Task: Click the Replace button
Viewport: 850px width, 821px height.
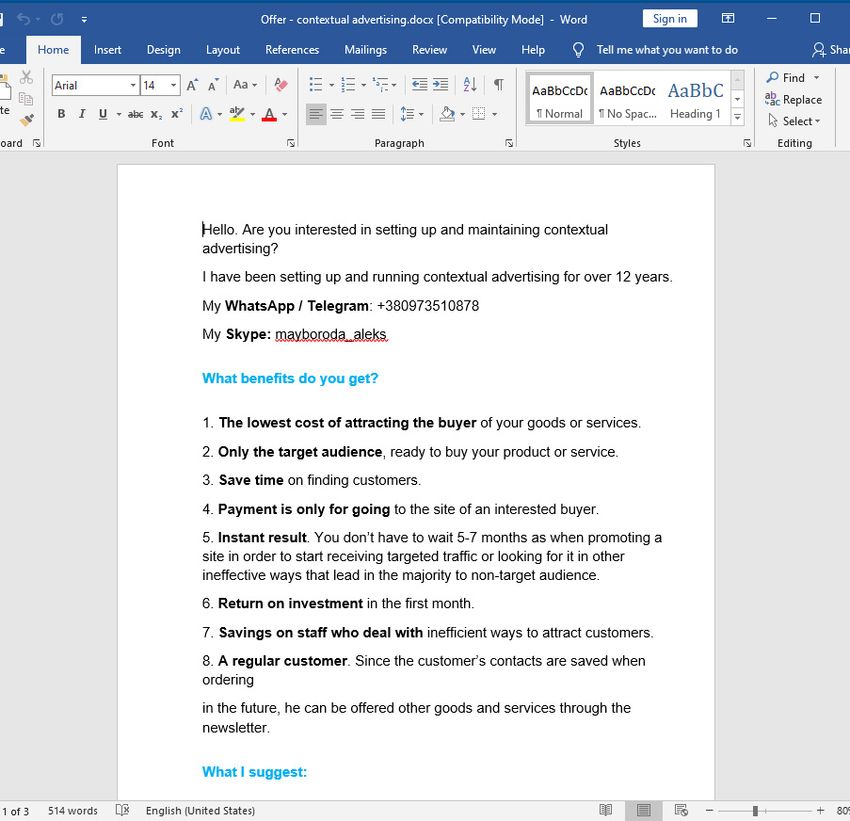Action: point(794,99)
